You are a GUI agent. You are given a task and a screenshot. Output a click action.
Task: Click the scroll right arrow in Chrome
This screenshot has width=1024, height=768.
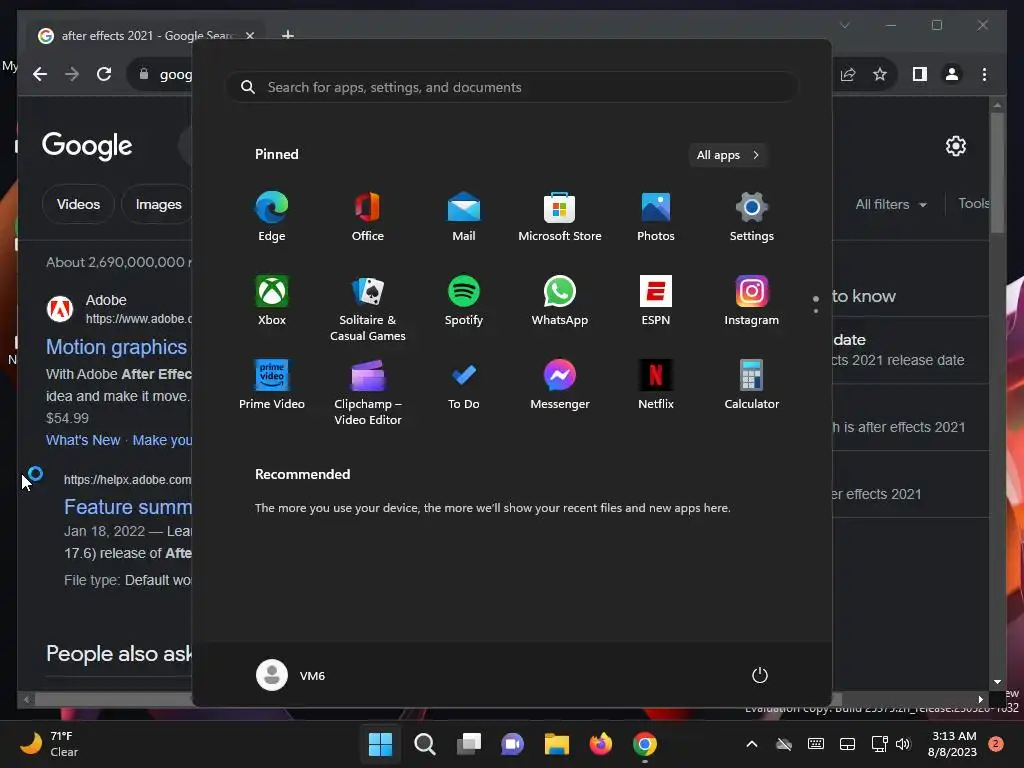[x=980, y=699]
